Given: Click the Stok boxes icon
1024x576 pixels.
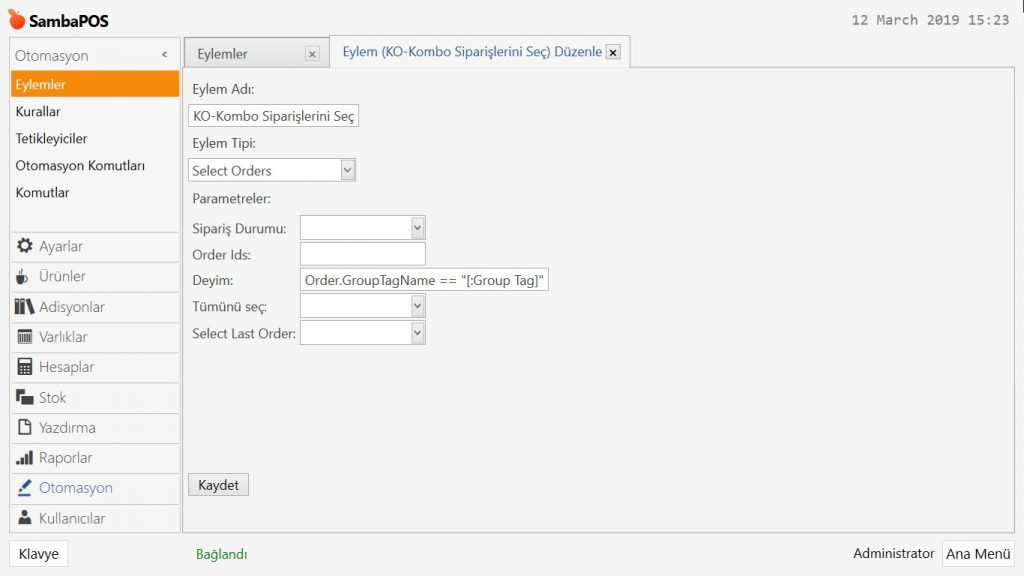Looking at the screenshot, I should [x=25, y=398].
